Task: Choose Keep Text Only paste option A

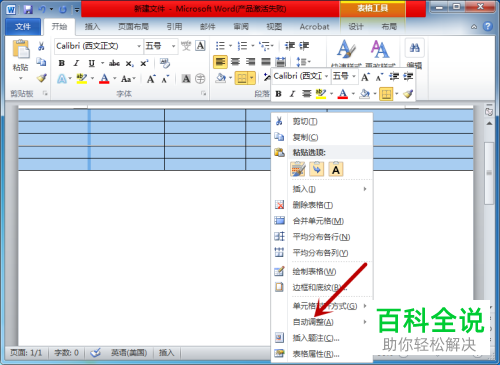Action: point(336,169)
